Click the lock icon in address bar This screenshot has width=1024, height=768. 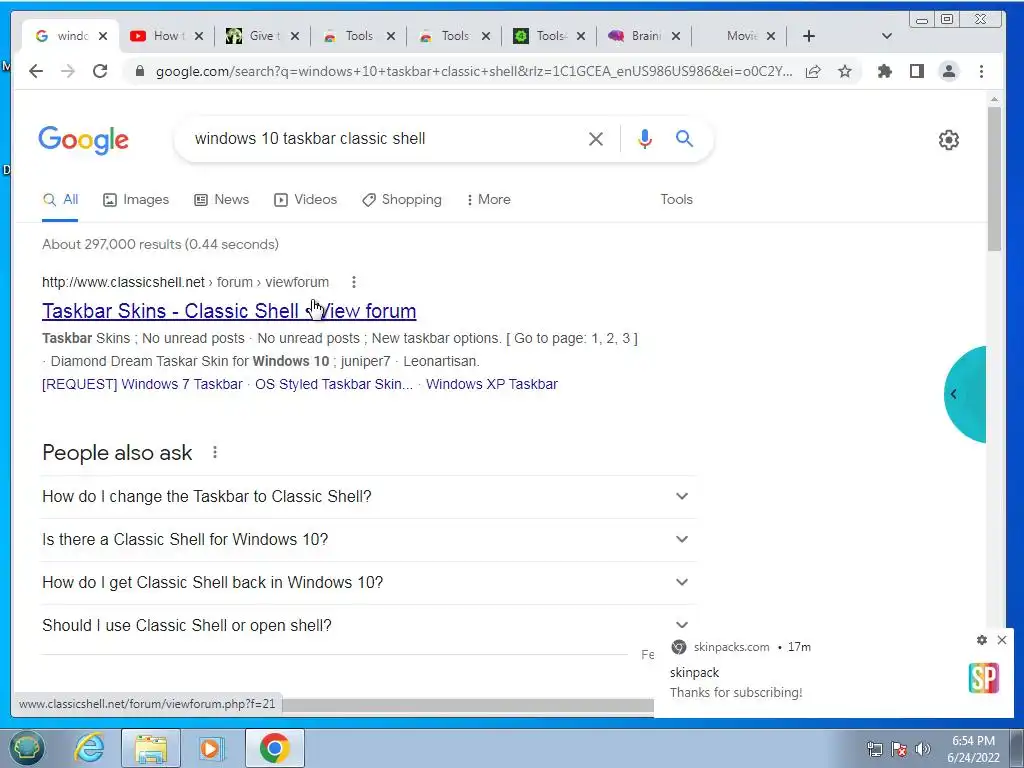pyautogui.click(x=139, y=71)
